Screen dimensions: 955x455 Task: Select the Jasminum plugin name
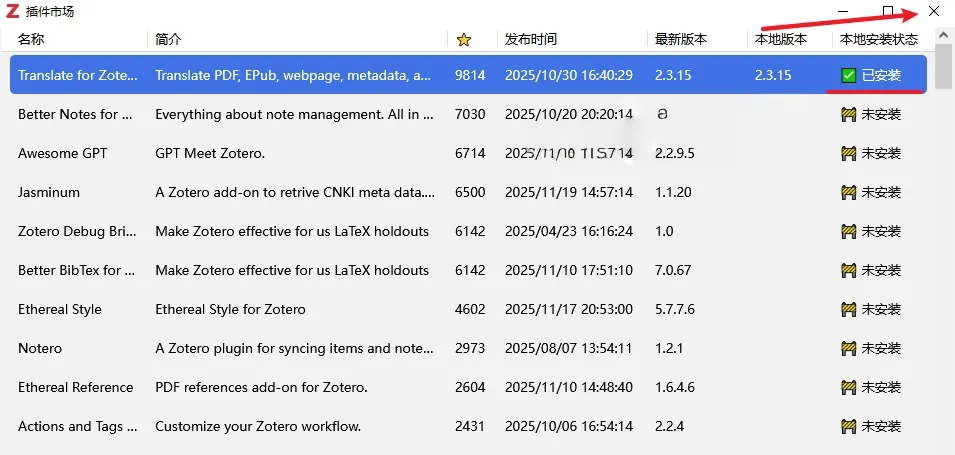[49, 192]
